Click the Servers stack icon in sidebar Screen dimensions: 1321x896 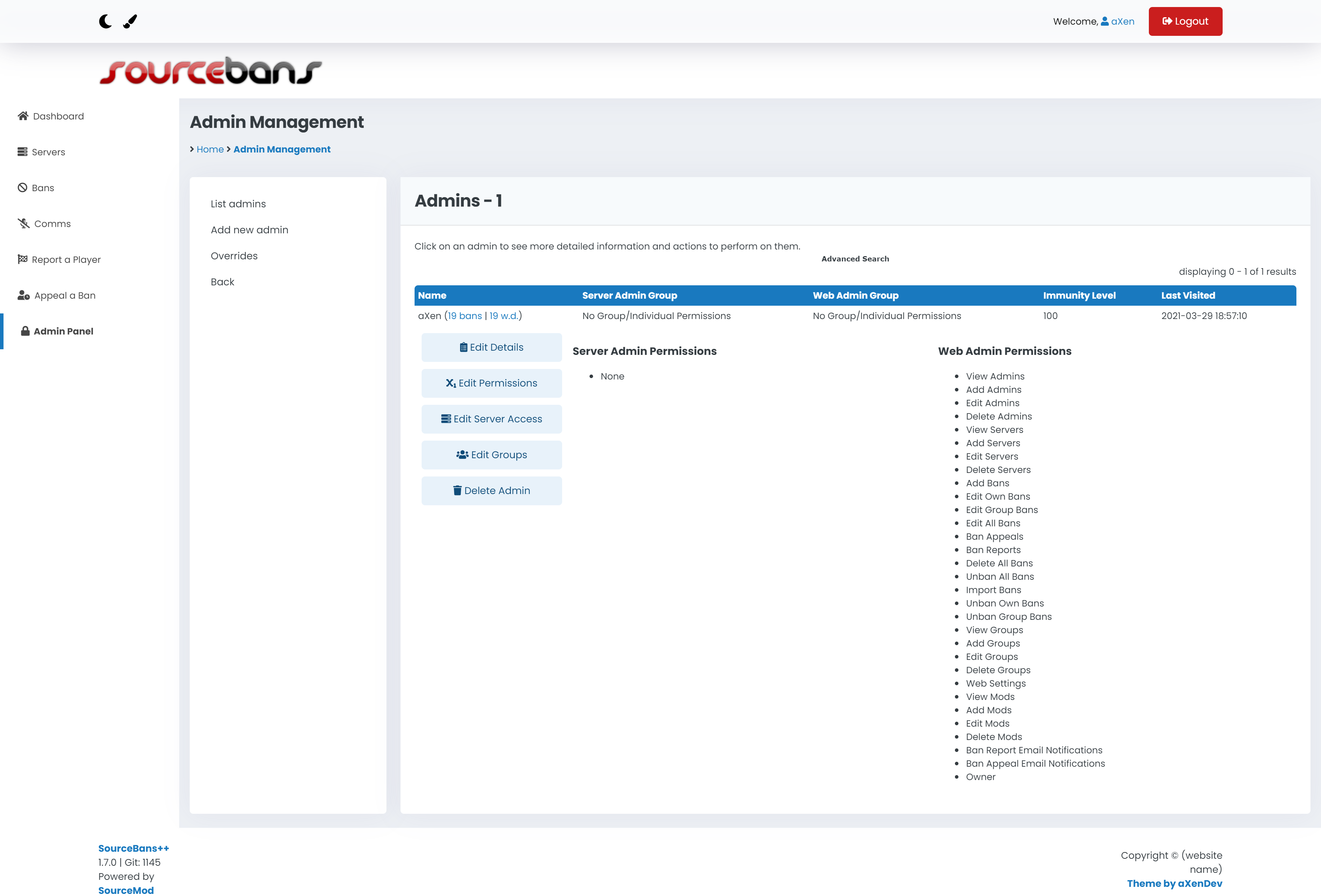[23, 152]
